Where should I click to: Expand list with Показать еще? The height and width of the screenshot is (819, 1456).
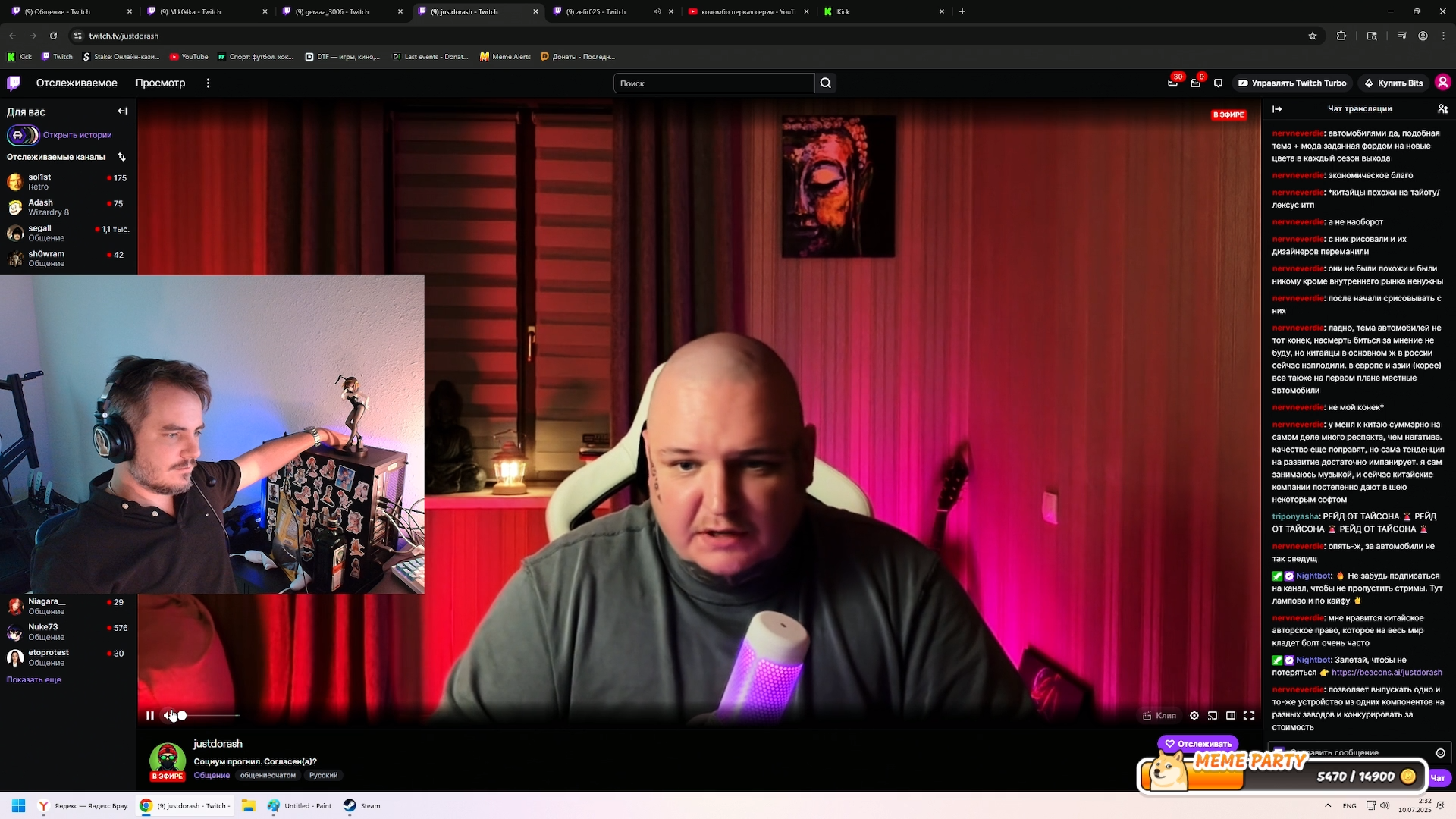[34, 680]
